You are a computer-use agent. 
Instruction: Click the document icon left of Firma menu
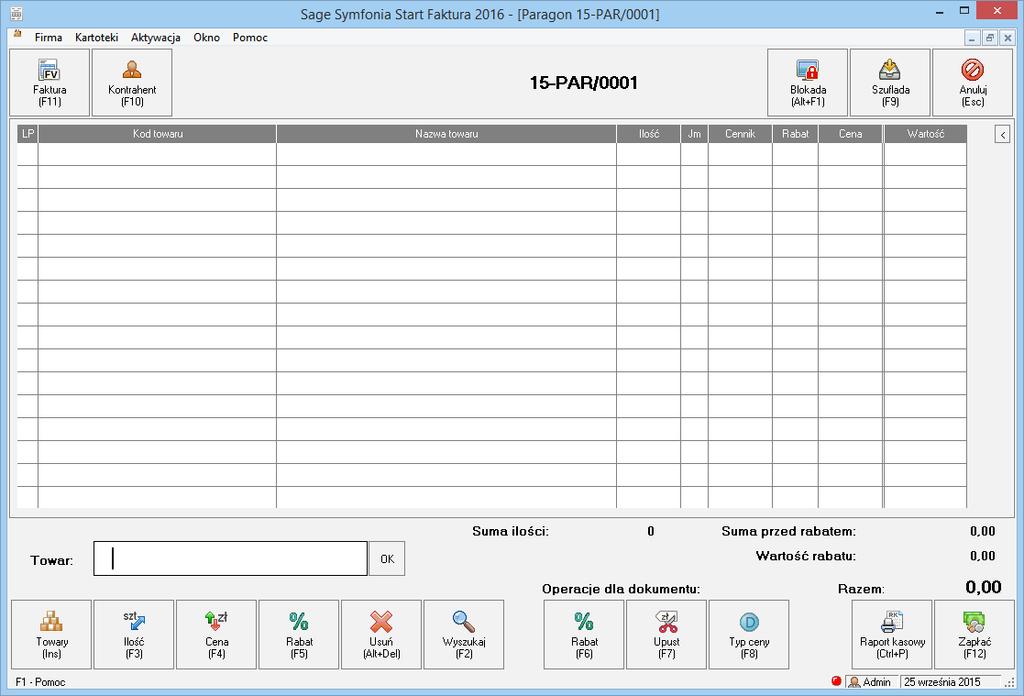pos(18,34)
